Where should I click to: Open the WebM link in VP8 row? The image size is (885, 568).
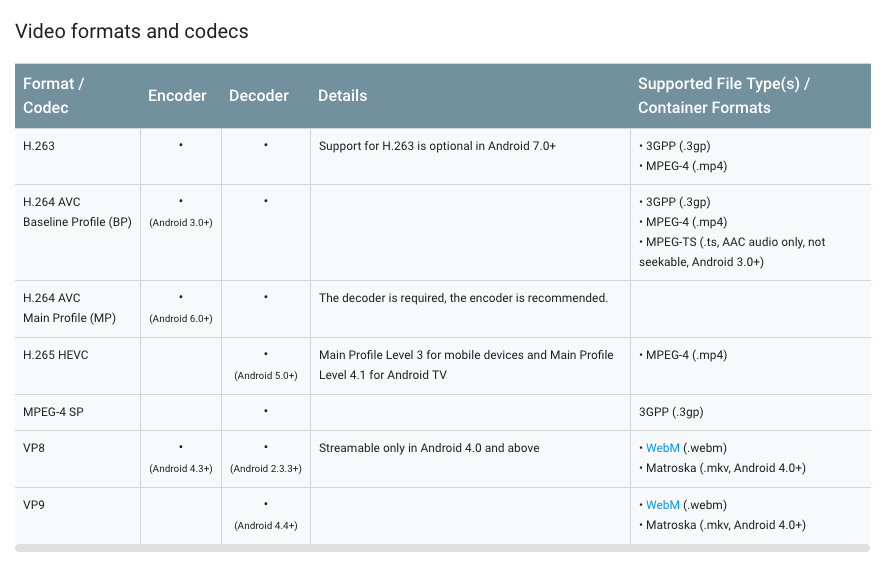pyautogui.click(x=662, y=448)
